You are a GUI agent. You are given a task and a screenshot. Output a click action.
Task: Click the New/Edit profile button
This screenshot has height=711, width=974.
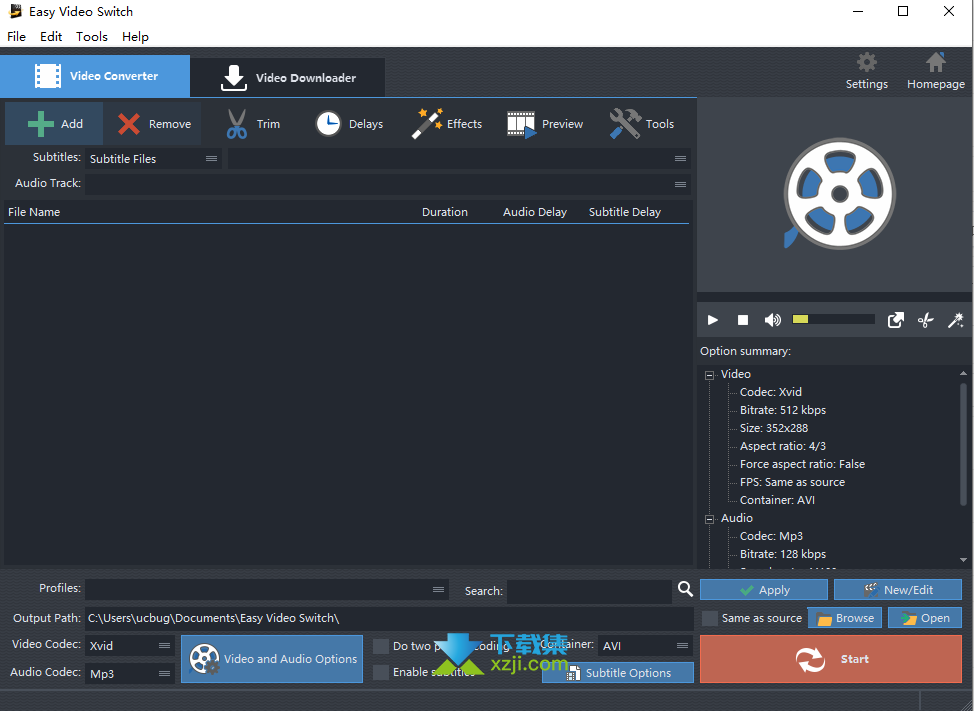click(898, 590)
